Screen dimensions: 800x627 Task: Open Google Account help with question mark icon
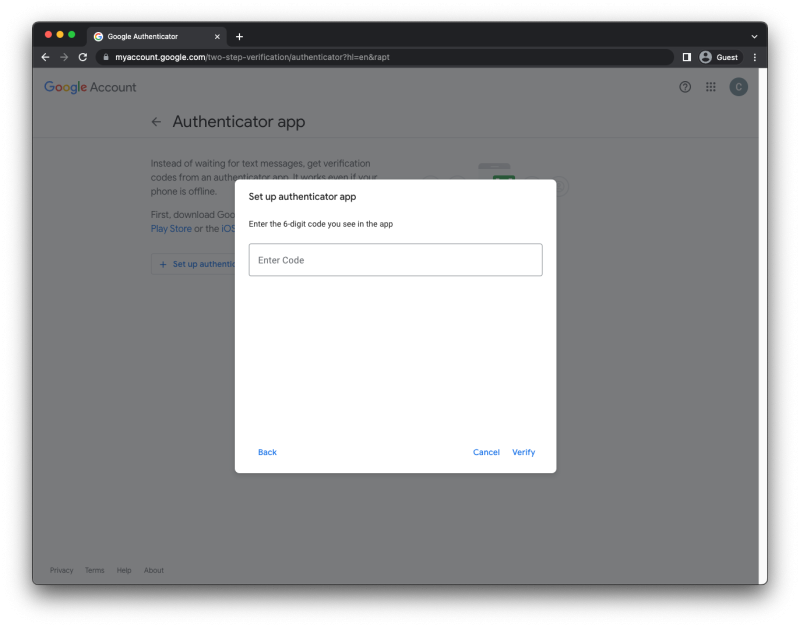(x=684, y=87)
